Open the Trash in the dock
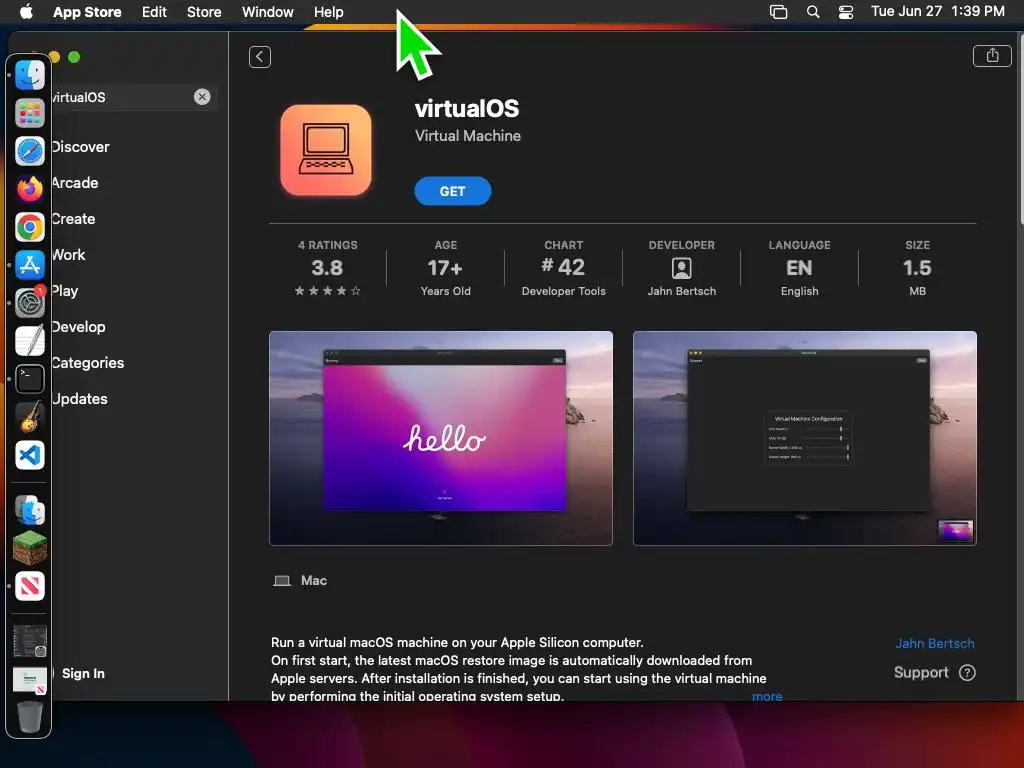Screen dimensions: 1024x768 tap(29, 716)
